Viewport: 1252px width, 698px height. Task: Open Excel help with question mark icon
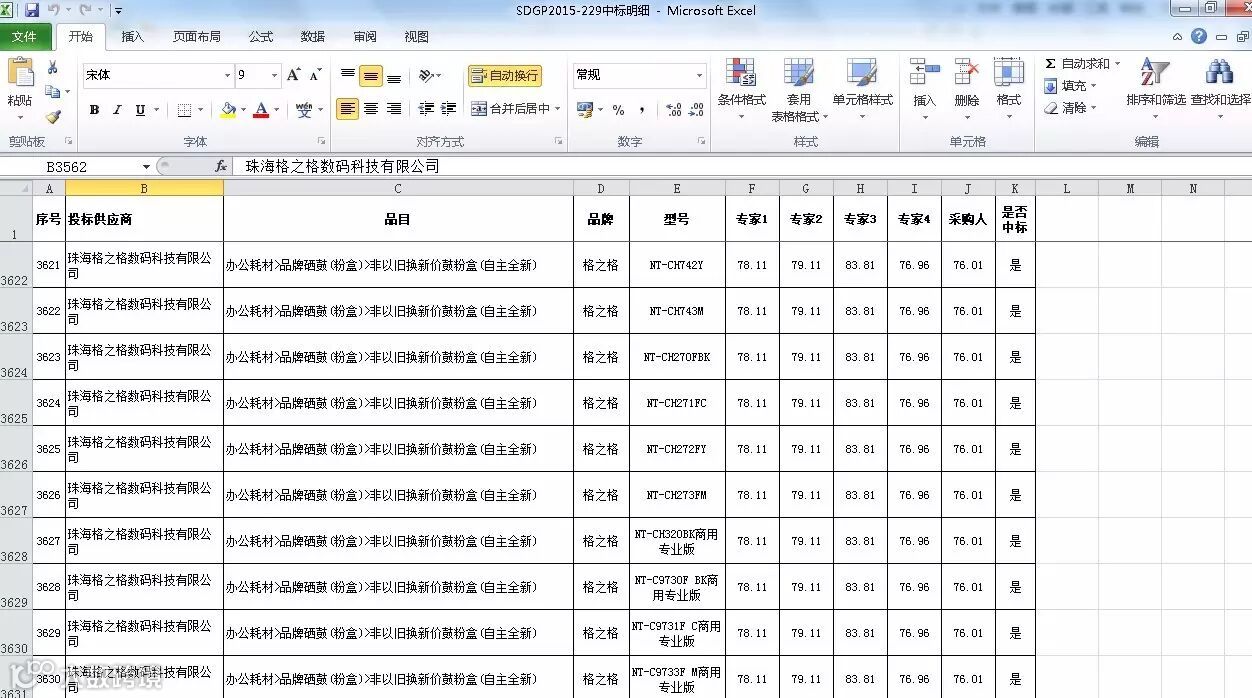coord(1198,36)
